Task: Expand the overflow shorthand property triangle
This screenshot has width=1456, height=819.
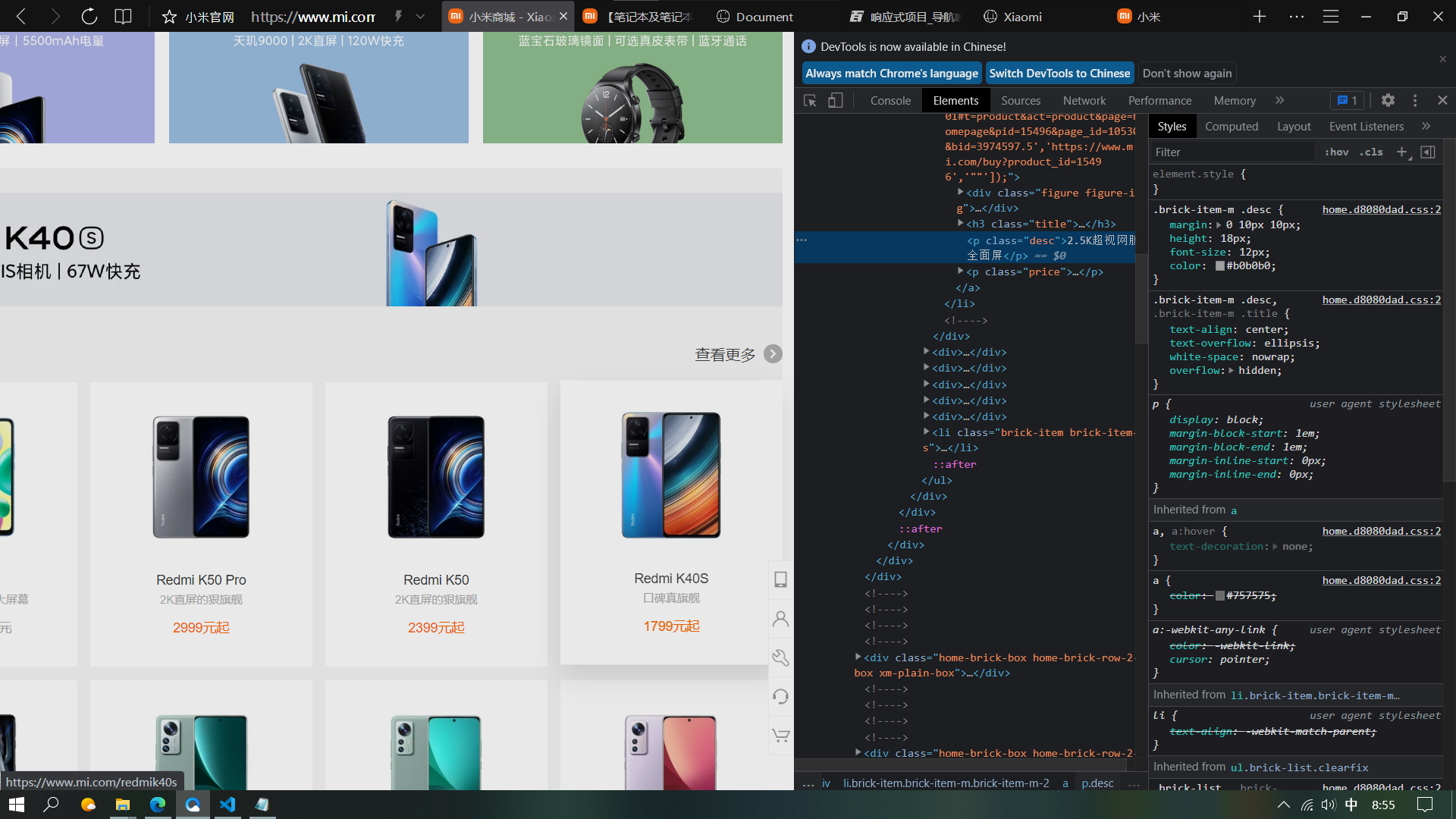Action: tap(1231, 371)
